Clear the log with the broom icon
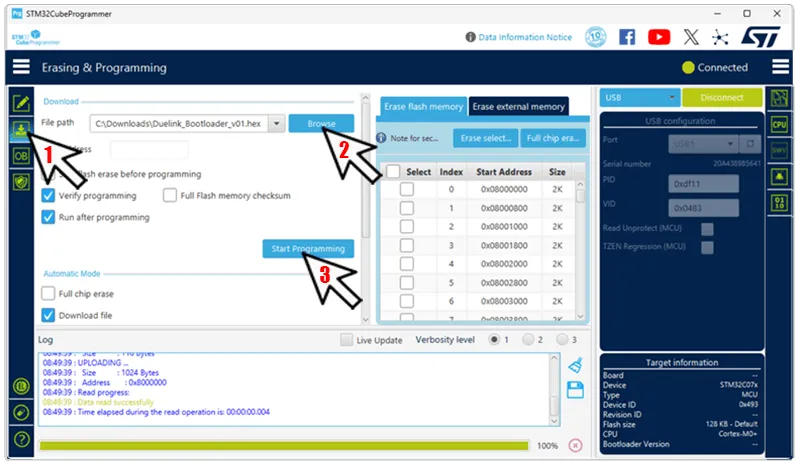800x466 pixels. point(575,365)
